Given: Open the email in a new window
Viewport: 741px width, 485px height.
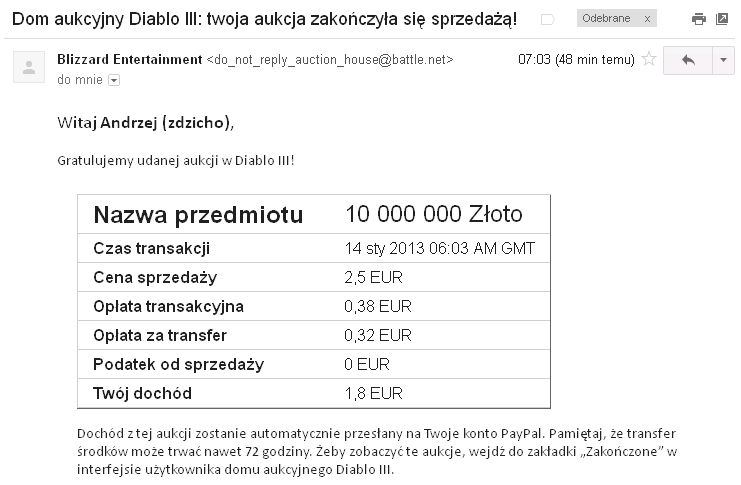Looking at the screenshot, I should [722, 19].
